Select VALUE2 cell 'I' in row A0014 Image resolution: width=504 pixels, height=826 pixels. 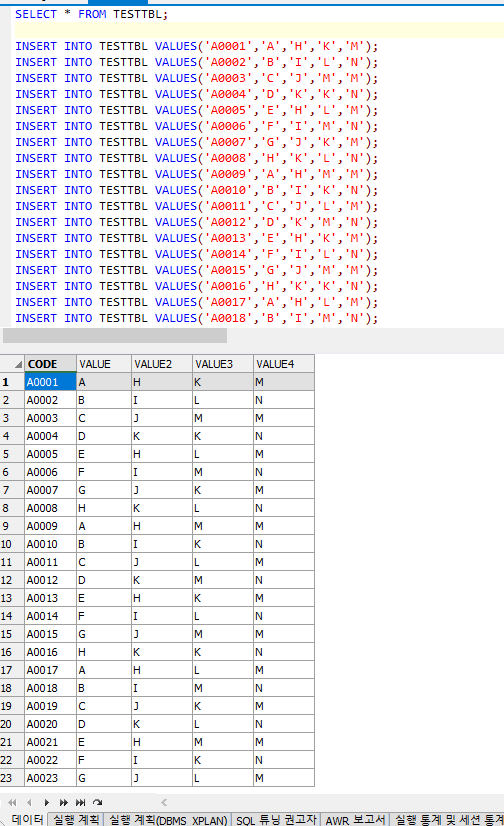[162, 616]
